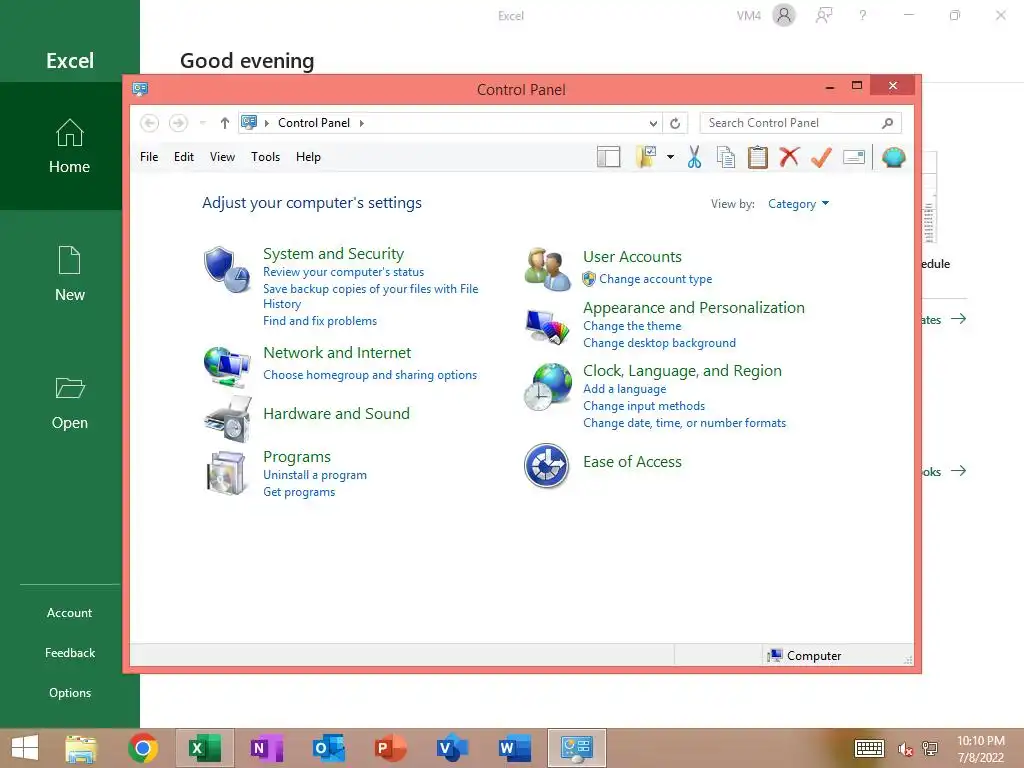Screen dimensions: 1024x768
Task: Click Uninstall a program link
Action: (x=315, y=475)
